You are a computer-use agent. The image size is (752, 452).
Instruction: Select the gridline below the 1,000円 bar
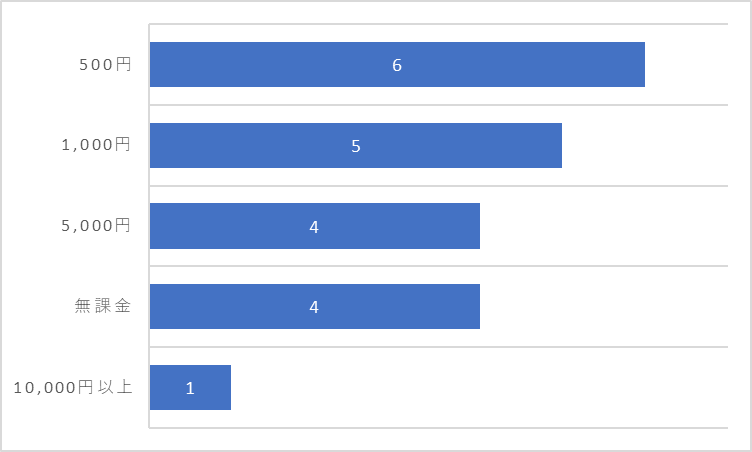(x=439, y=186)
